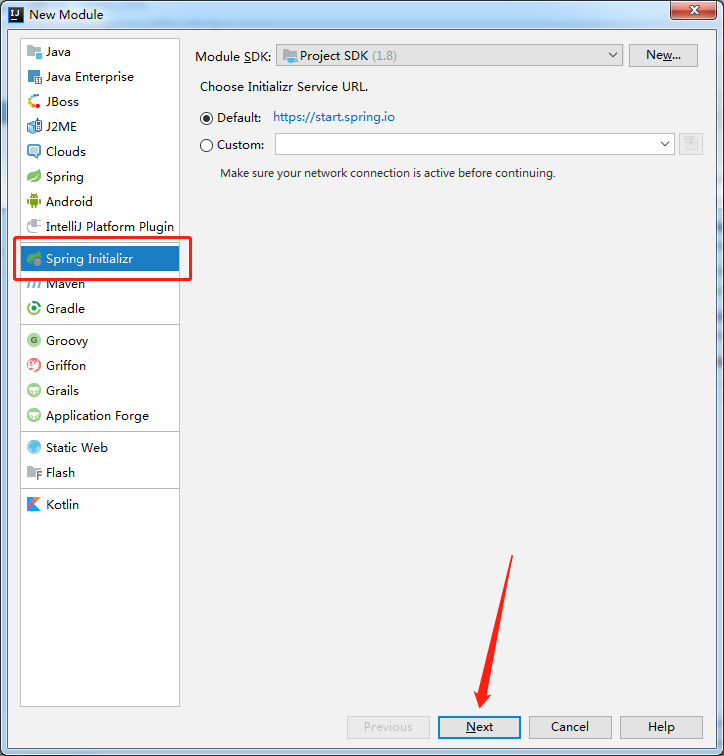Select the Grails green icon
This screenshot has height=756, width=724.
[34, 391]
